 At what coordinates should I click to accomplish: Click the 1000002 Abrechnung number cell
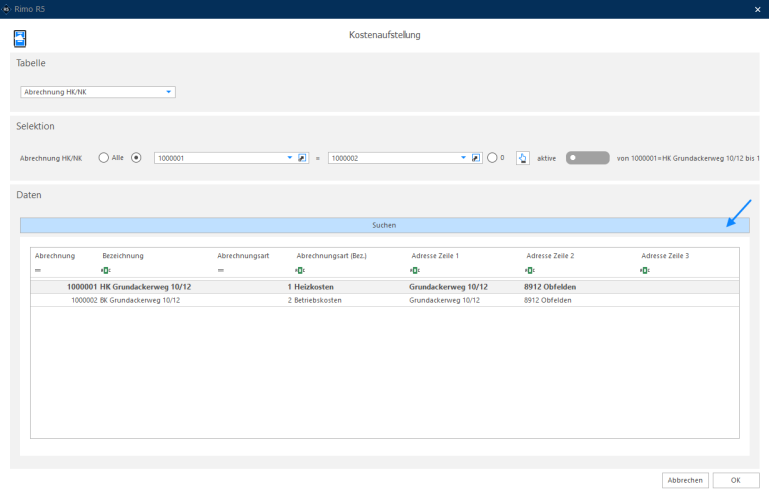pyautogui.click(x=84, y=300)
